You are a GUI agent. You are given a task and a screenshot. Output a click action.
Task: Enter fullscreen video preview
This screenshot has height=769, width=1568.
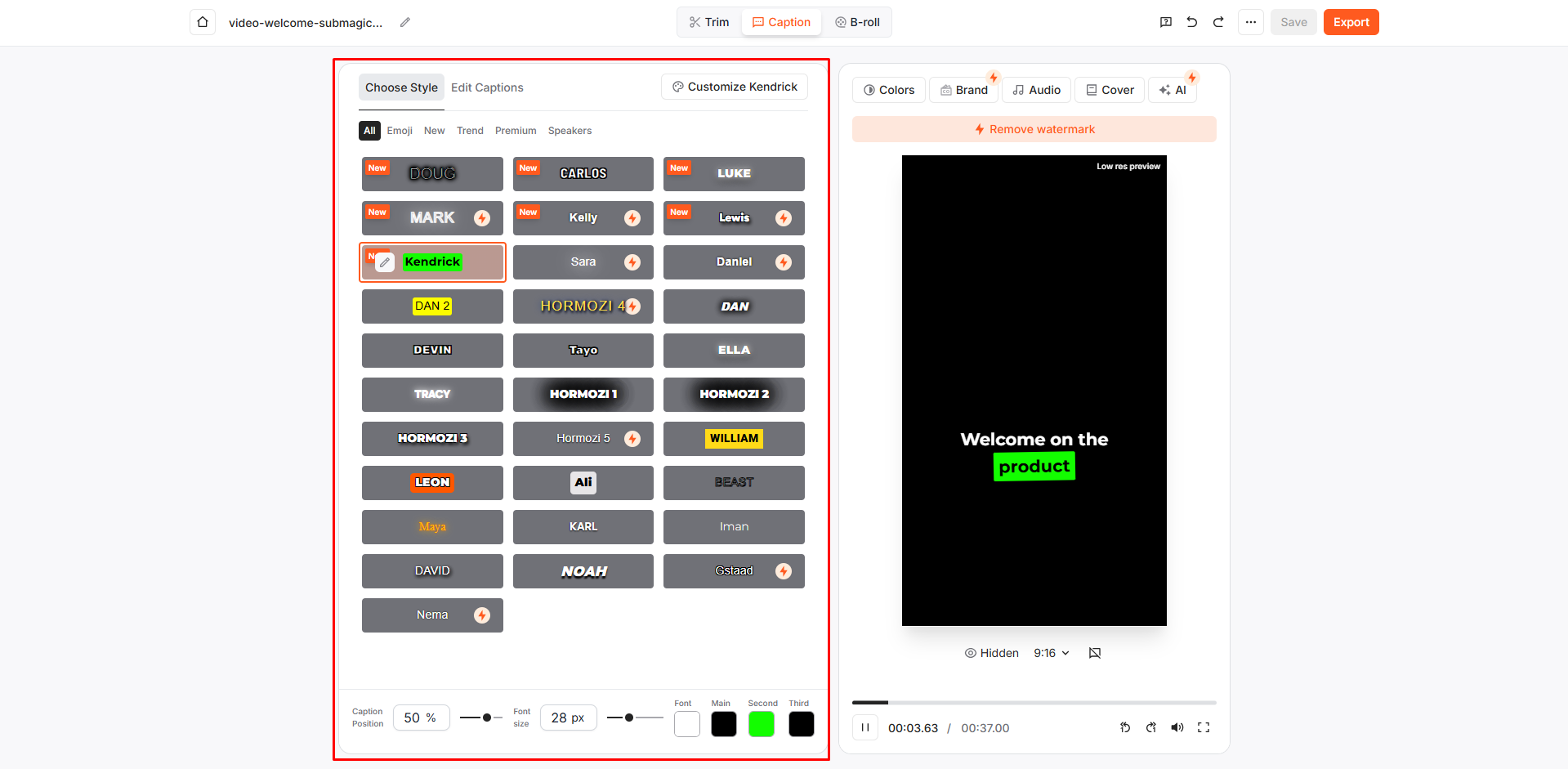tap(1203, 727)
